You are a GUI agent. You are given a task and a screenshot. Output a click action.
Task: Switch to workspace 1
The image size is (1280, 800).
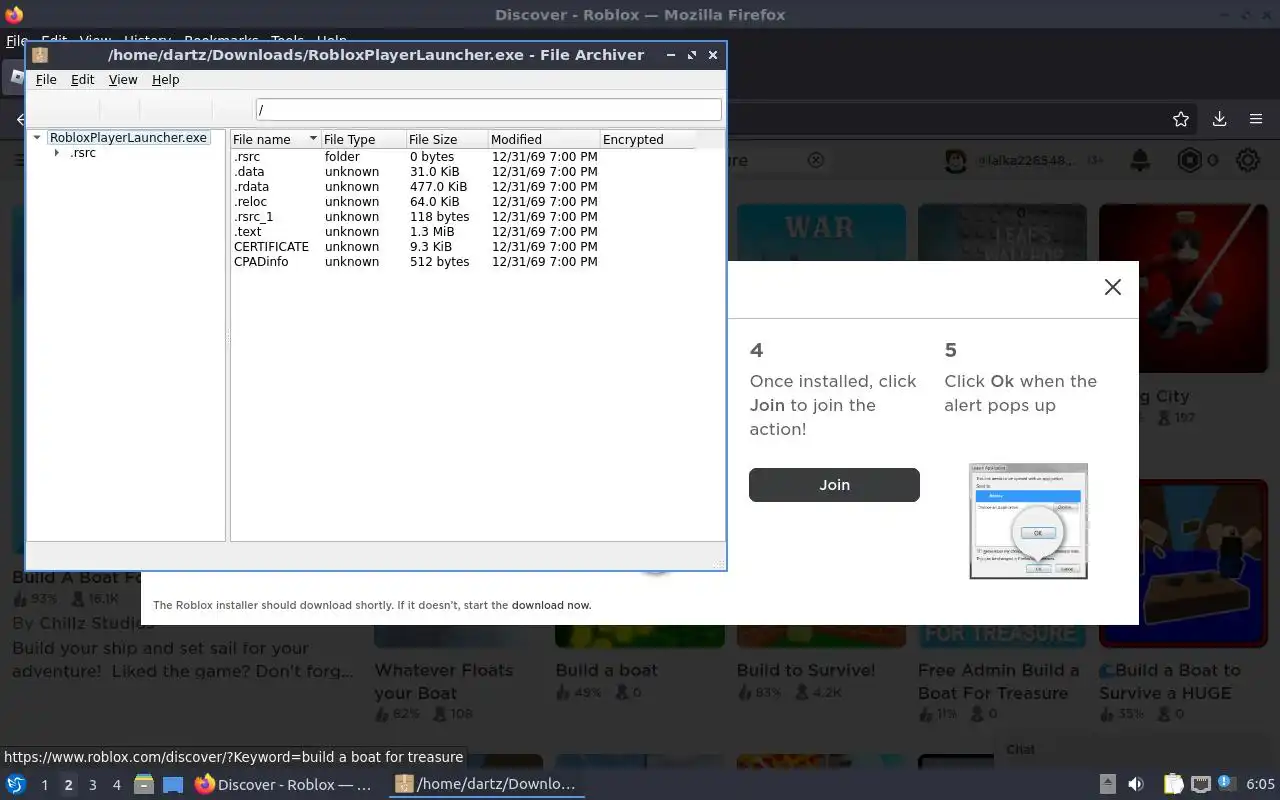pyautogui.click(x=44, y=785)
